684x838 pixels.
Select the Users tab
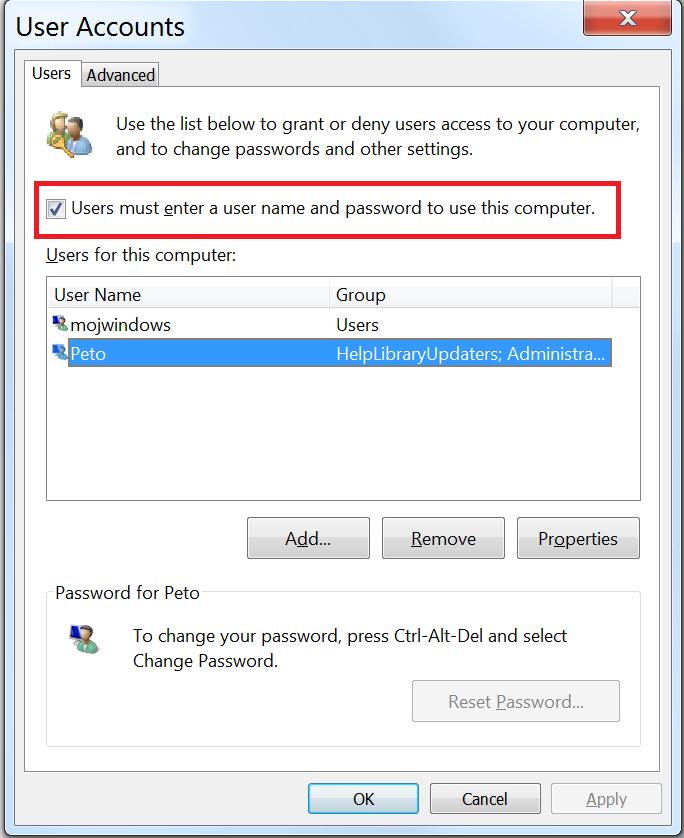(52, 73)
